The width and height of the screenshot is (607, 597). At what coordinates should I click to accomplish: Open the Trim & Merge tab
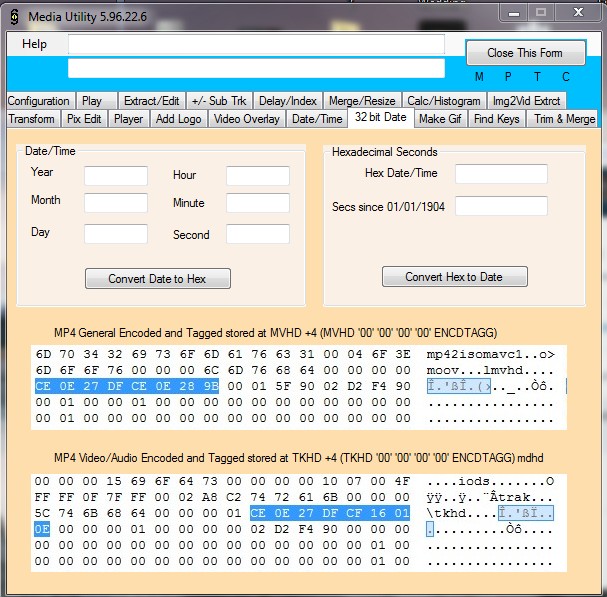564,119
